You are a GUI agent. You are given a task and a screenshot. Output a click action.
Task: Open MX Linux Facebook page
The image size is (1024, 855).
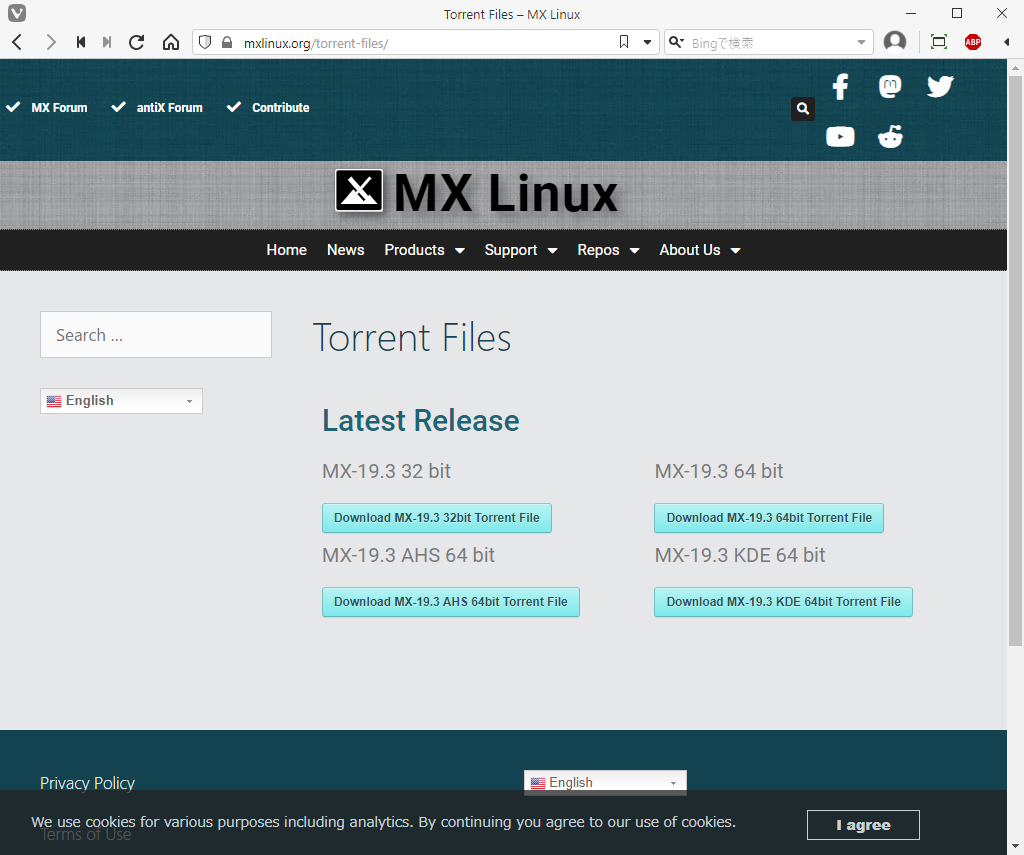[840, 86]
